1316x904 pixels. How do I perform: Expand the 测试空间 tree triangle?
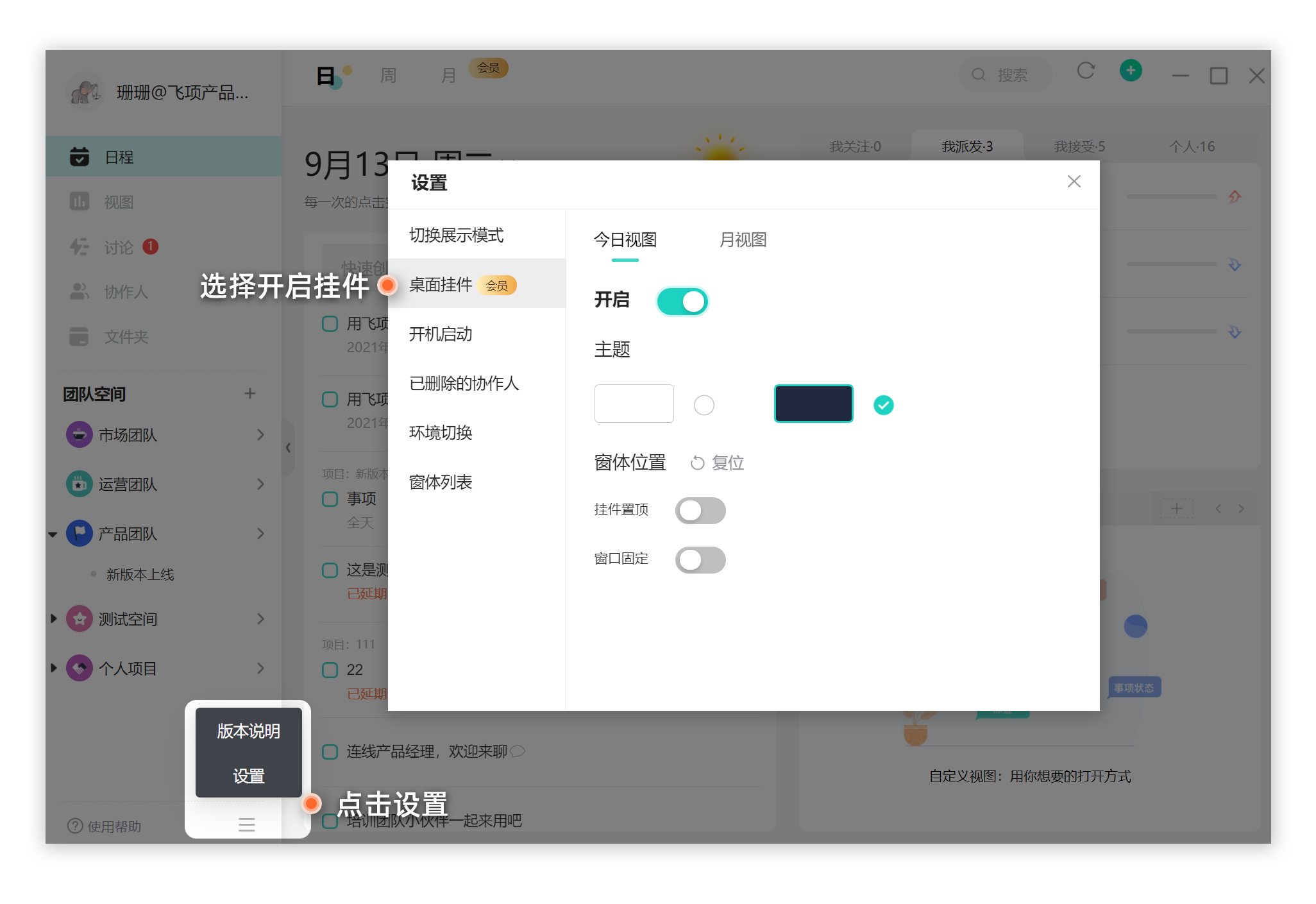click(x=54, y=618)
